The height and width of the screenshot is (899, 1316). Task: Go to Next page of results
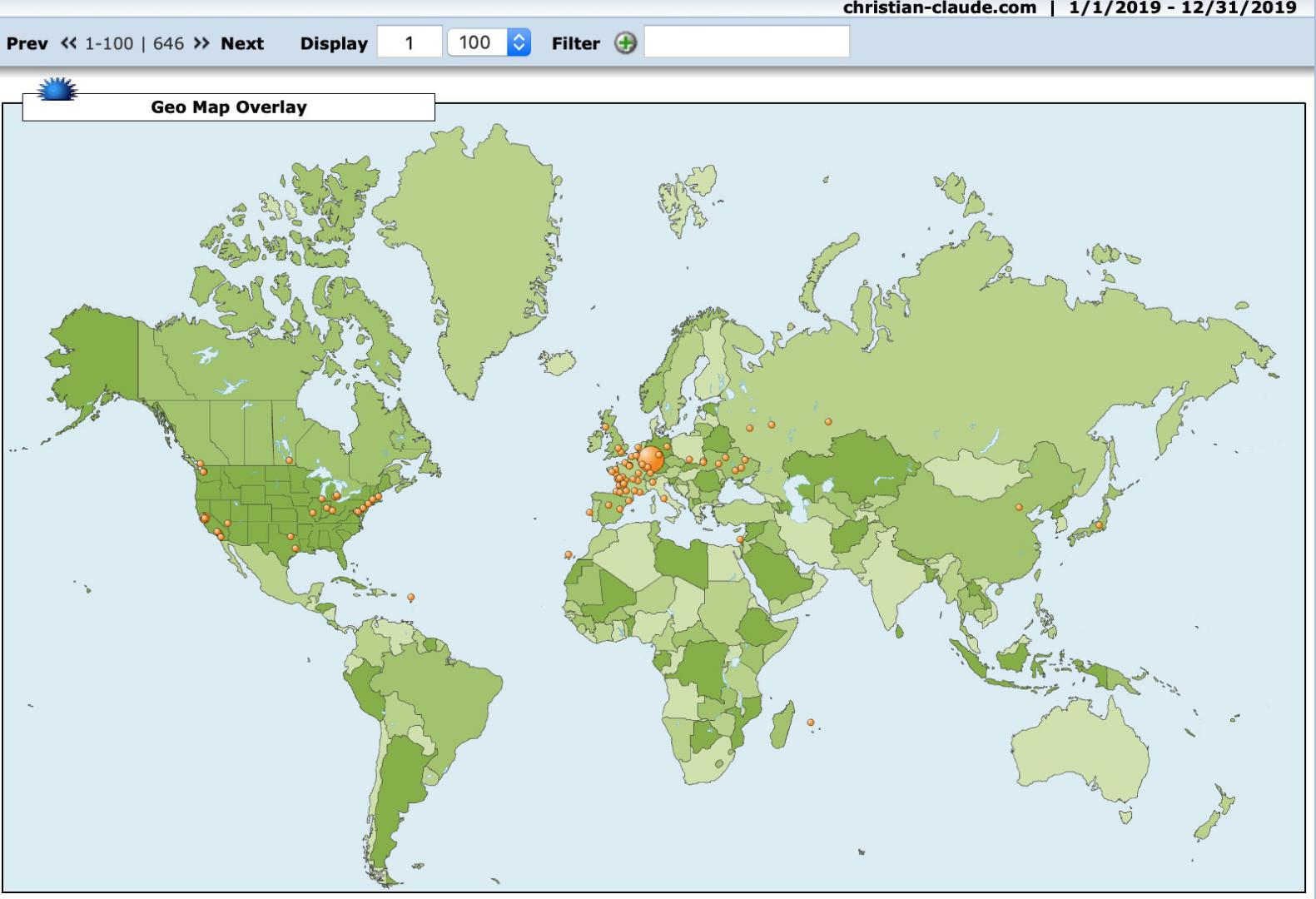(x=241, y=43)
